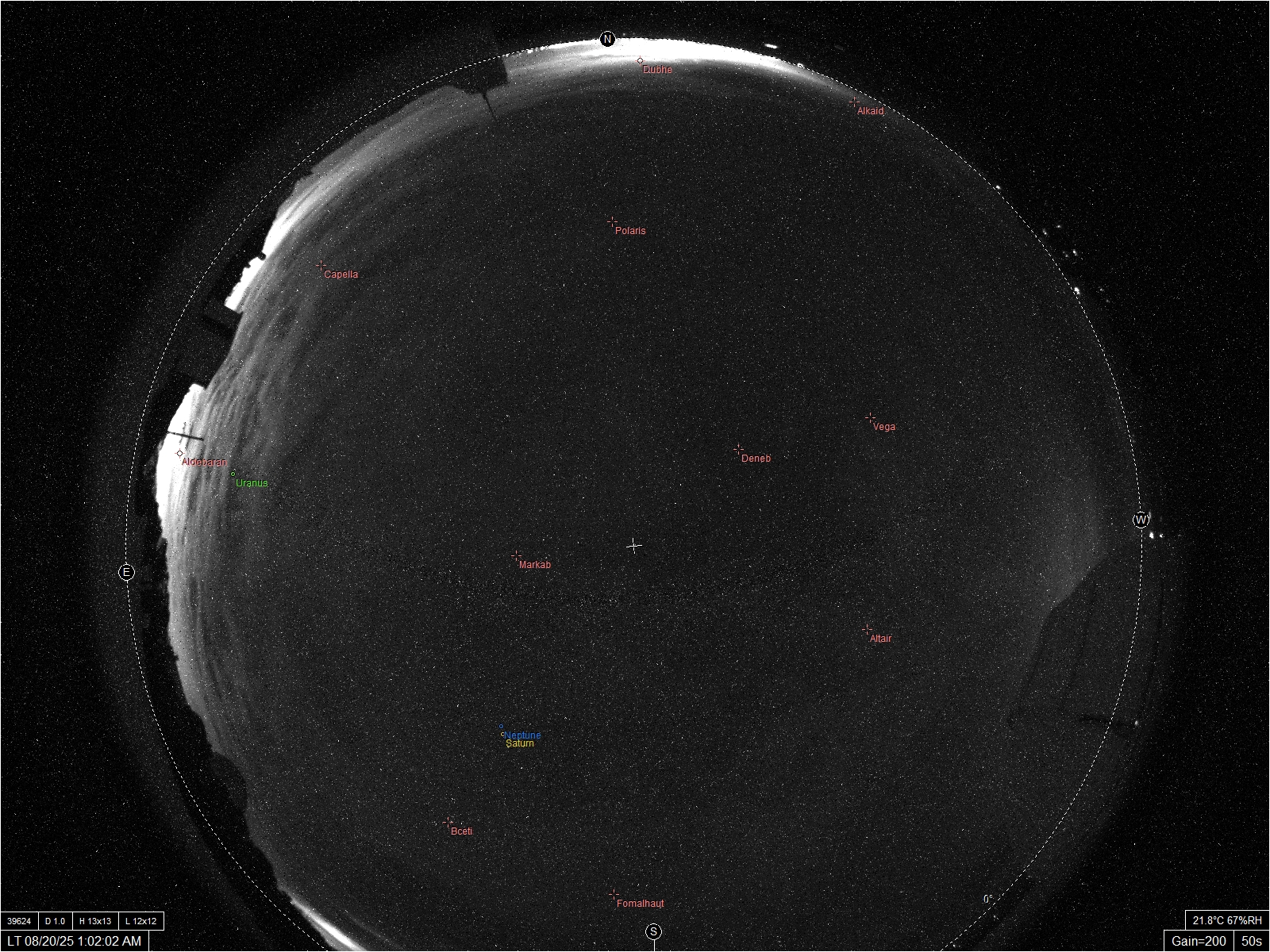
Task: Click the S south compass marker
Action: 653,931
